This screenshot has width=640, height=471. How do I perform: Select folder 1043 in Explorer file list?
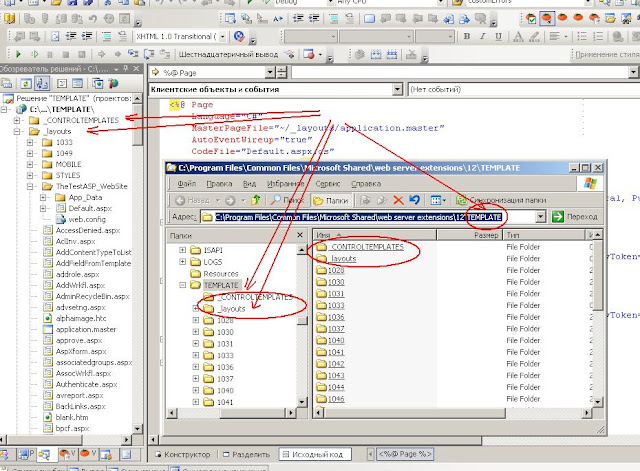pyautogui.click(x=336, y=375)
